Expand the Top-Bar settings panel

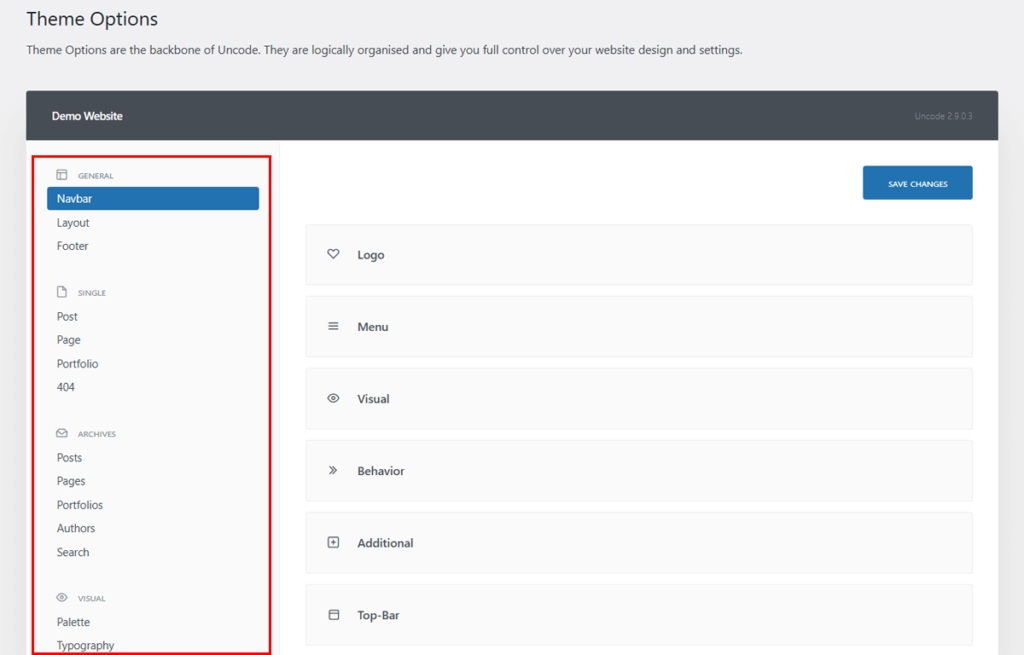(637, 615)
